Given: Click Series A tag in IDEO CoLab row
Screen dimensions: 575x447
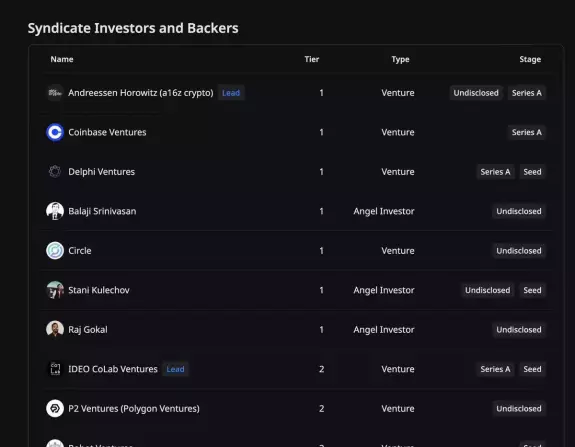Looking at the screenshot, I should (495, 369).
